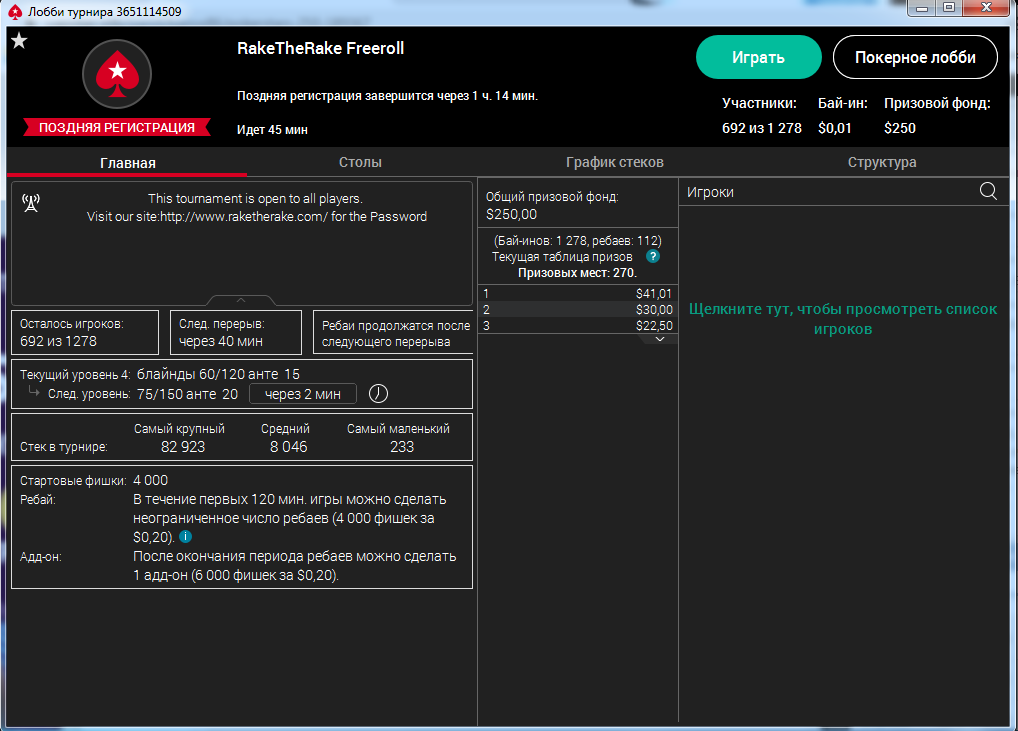
Task: Click the blue info icon after the rebuy description
Action: pos(186,537)
